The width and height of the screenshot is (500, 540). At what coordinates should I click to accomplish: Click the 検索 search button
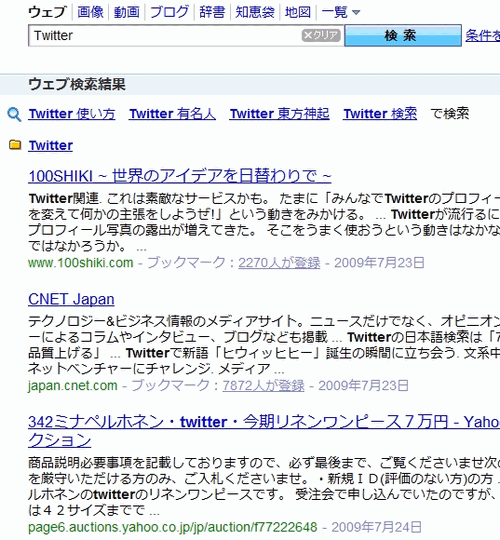(403, 35)
